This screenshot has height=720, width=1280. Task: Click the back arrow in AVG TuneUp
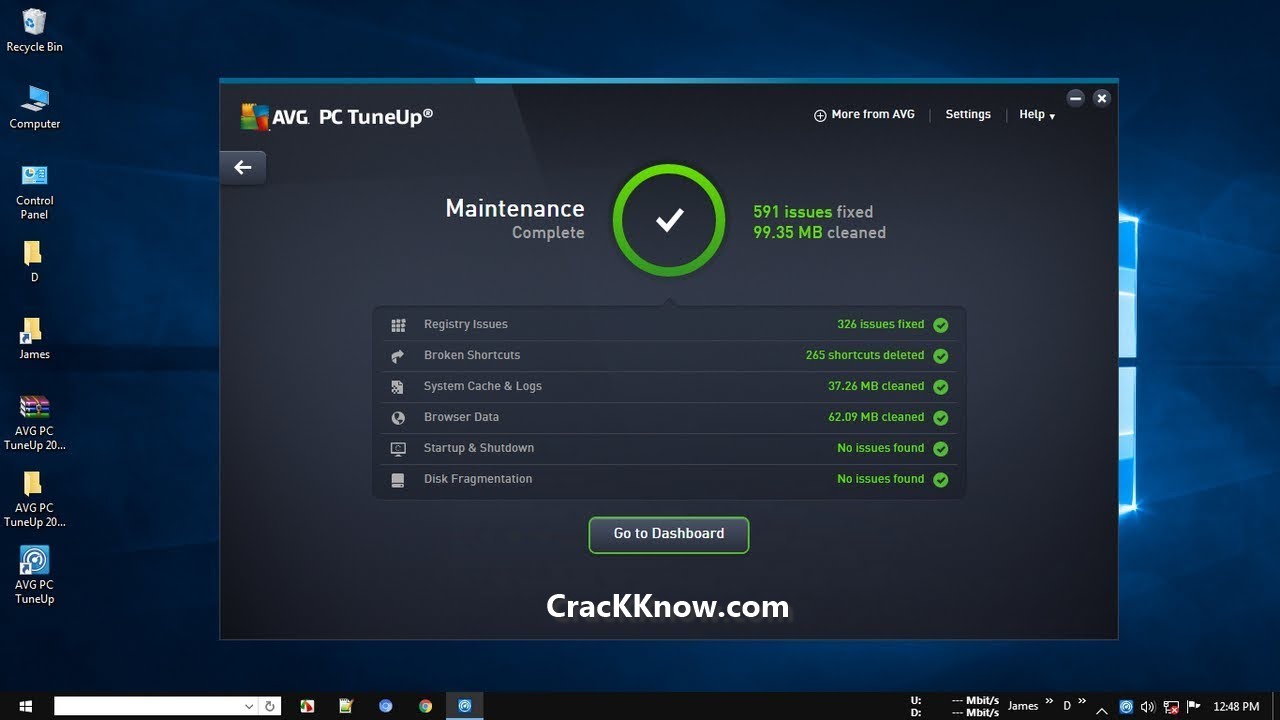pos(243,167)
